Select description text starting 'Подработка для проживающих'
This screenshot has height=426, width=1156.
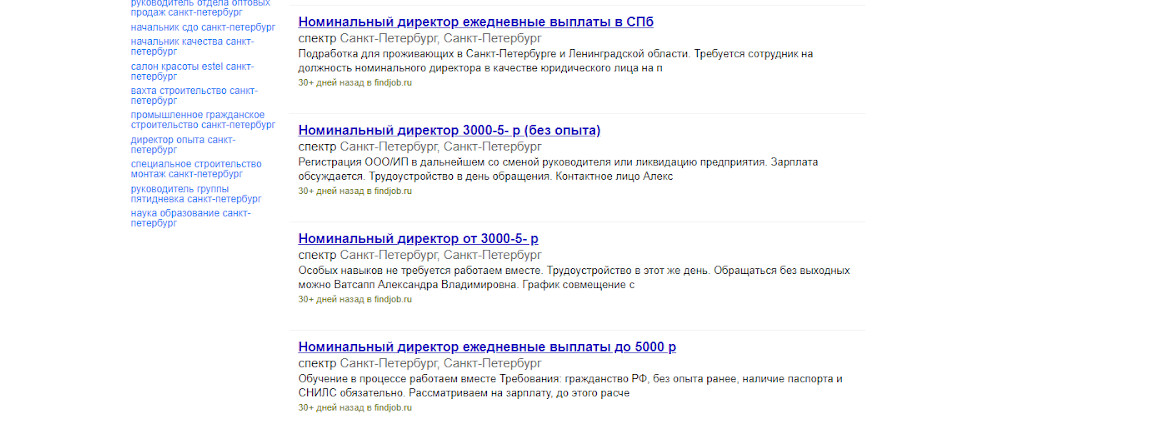click(556, 61)
